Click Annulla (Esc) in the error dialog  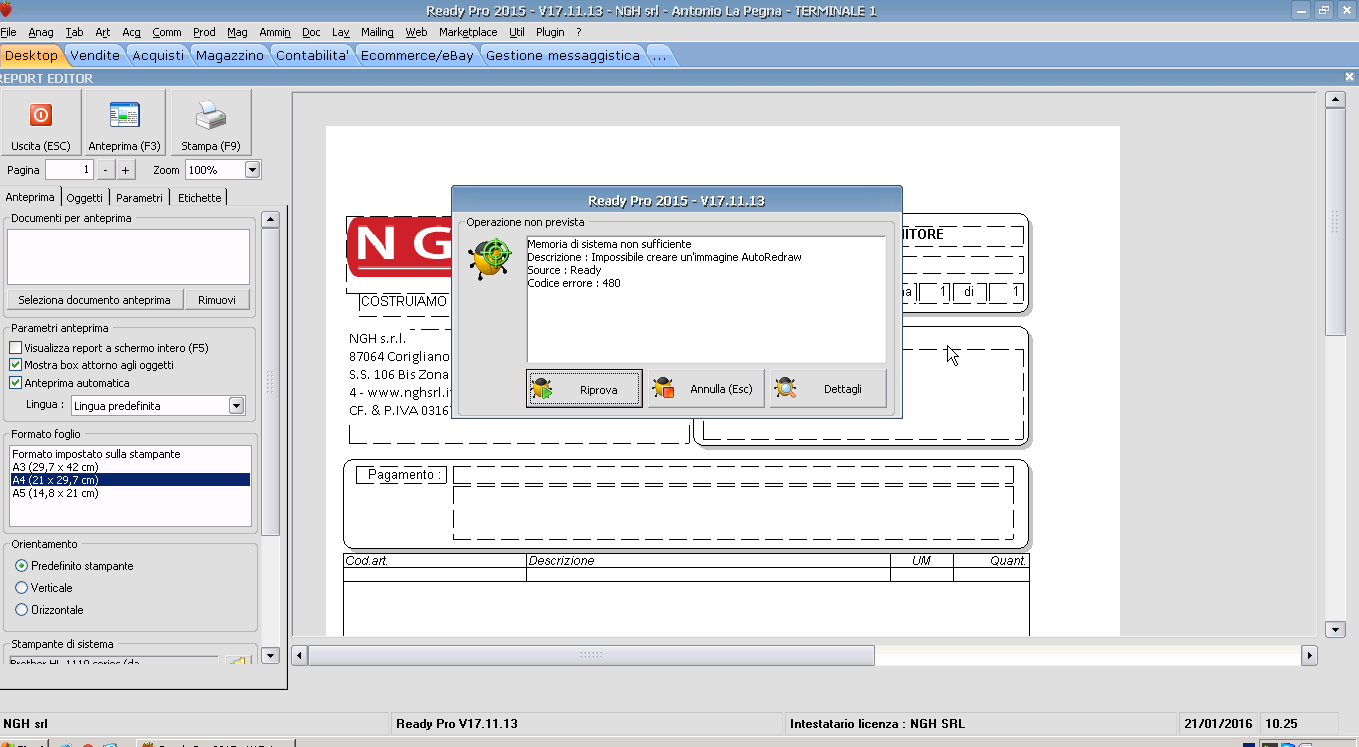[x=706, y=389]
